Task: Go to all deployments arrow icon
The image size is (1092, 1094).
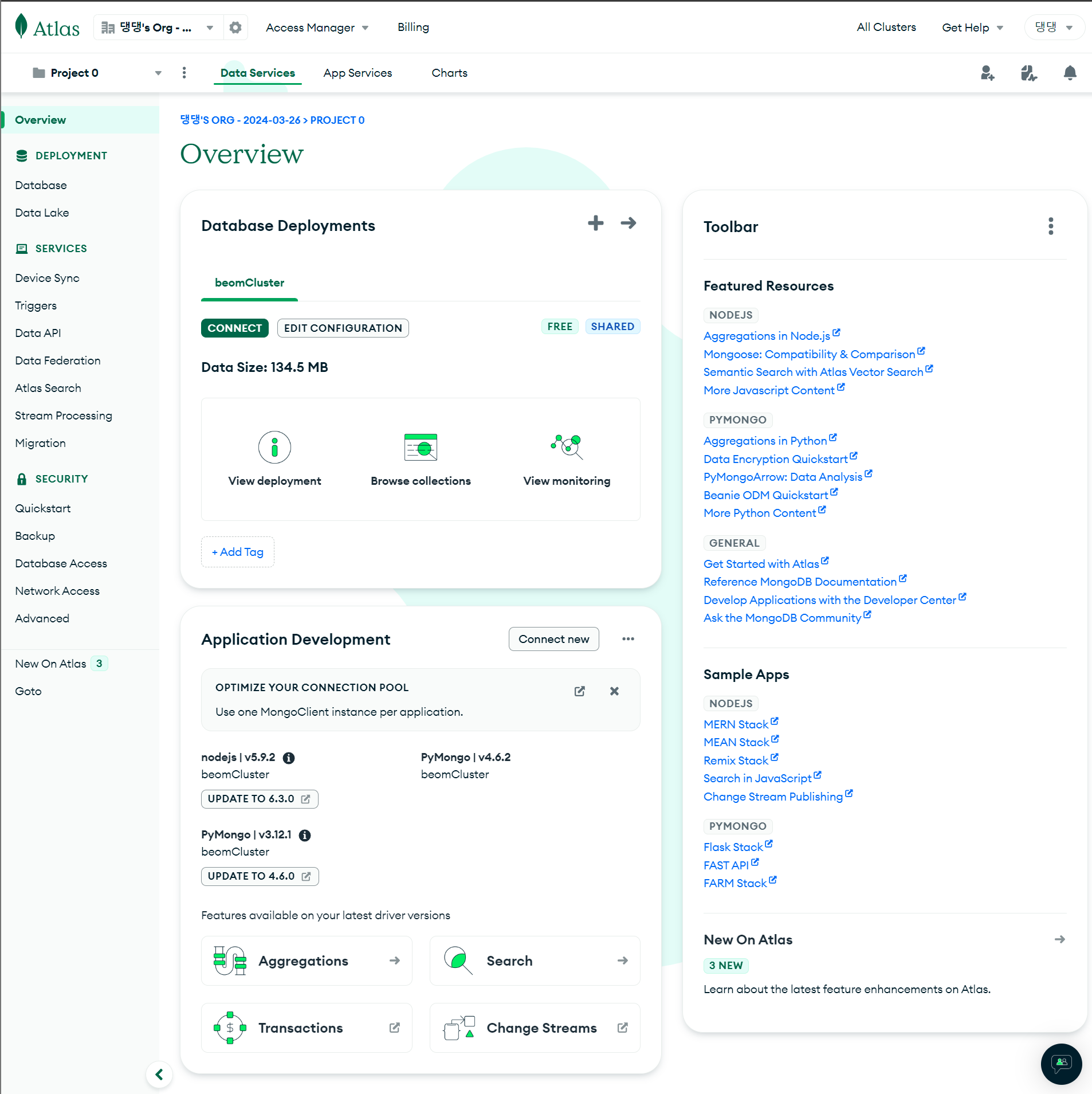Action: pyautogui.click(x=629, y=223)
